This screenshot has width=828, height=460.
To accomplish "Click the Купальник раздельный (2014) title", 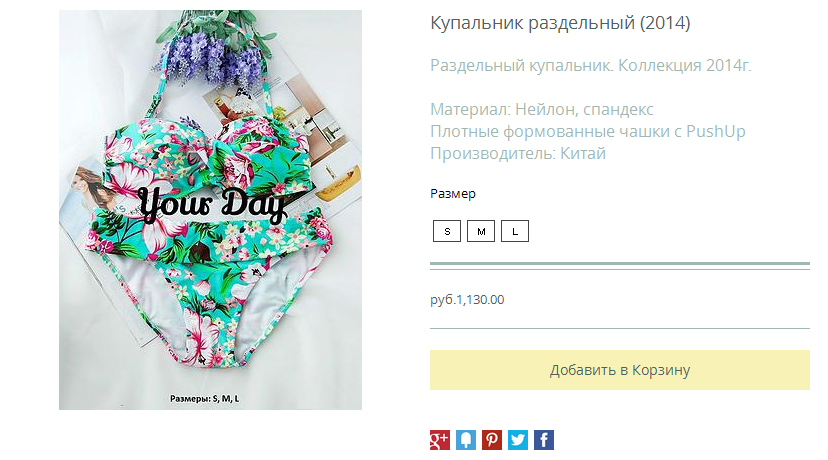I will (x=560, y=23).
